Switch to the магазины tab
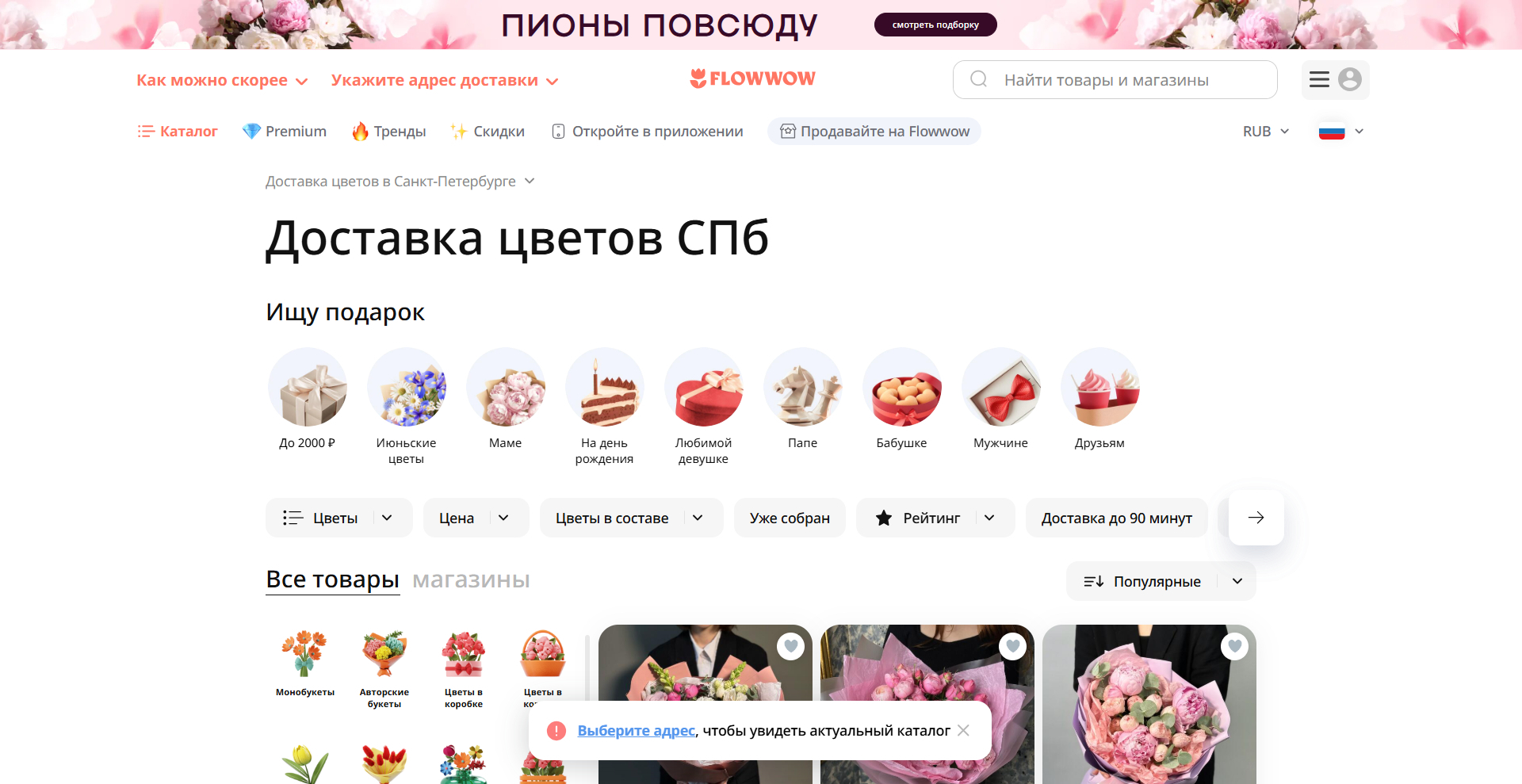Image resolution: width=1522 pixels, height=784 pixels. coord(471,579)
